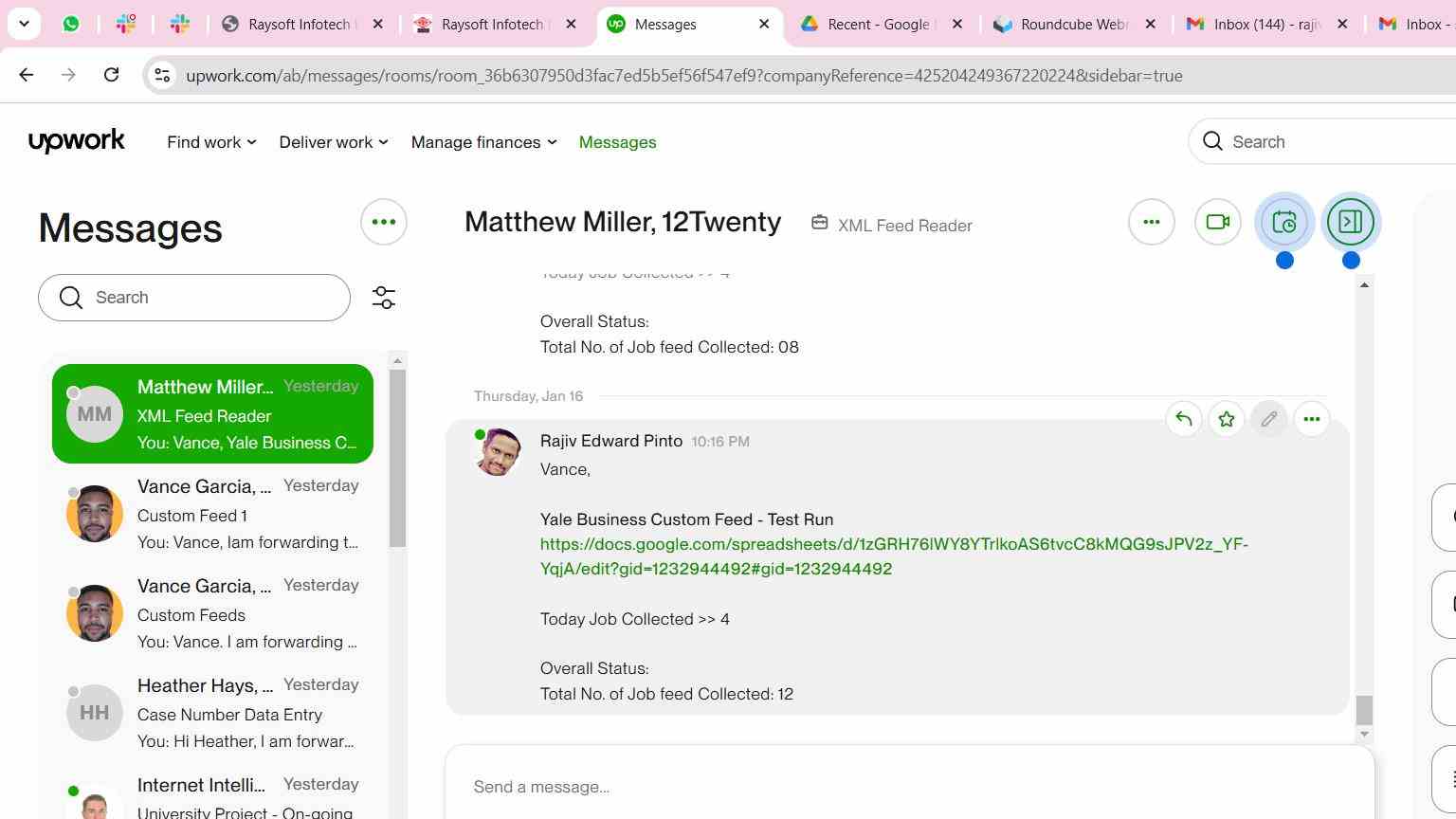Viewport: 1456px width, 819px height.
Task: Open Matthew Miller XML Feed Reader conversation
Action: pyautogui.click(x=212, y=414)
